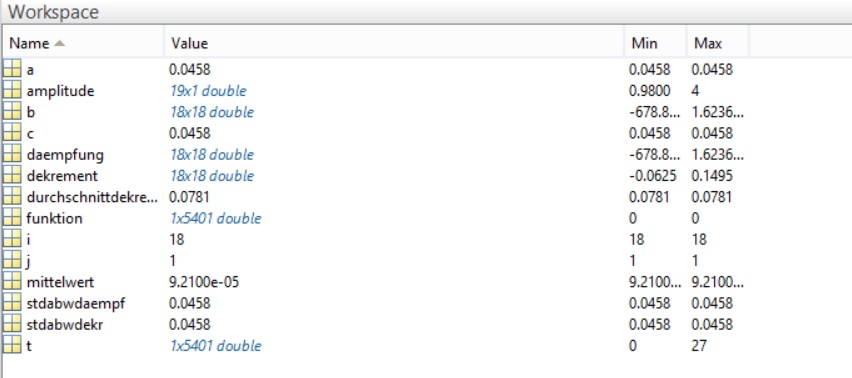Click the icon beside daempfung variable

click(12, 154)
